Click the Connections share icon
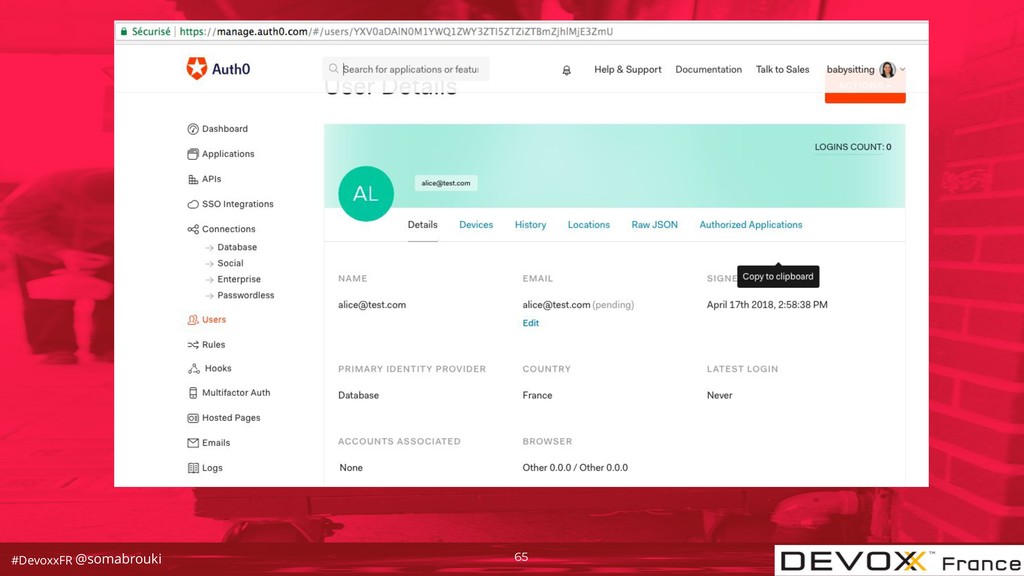The width and height of the screenshot is (1024, 576). [x=193, y=229]
